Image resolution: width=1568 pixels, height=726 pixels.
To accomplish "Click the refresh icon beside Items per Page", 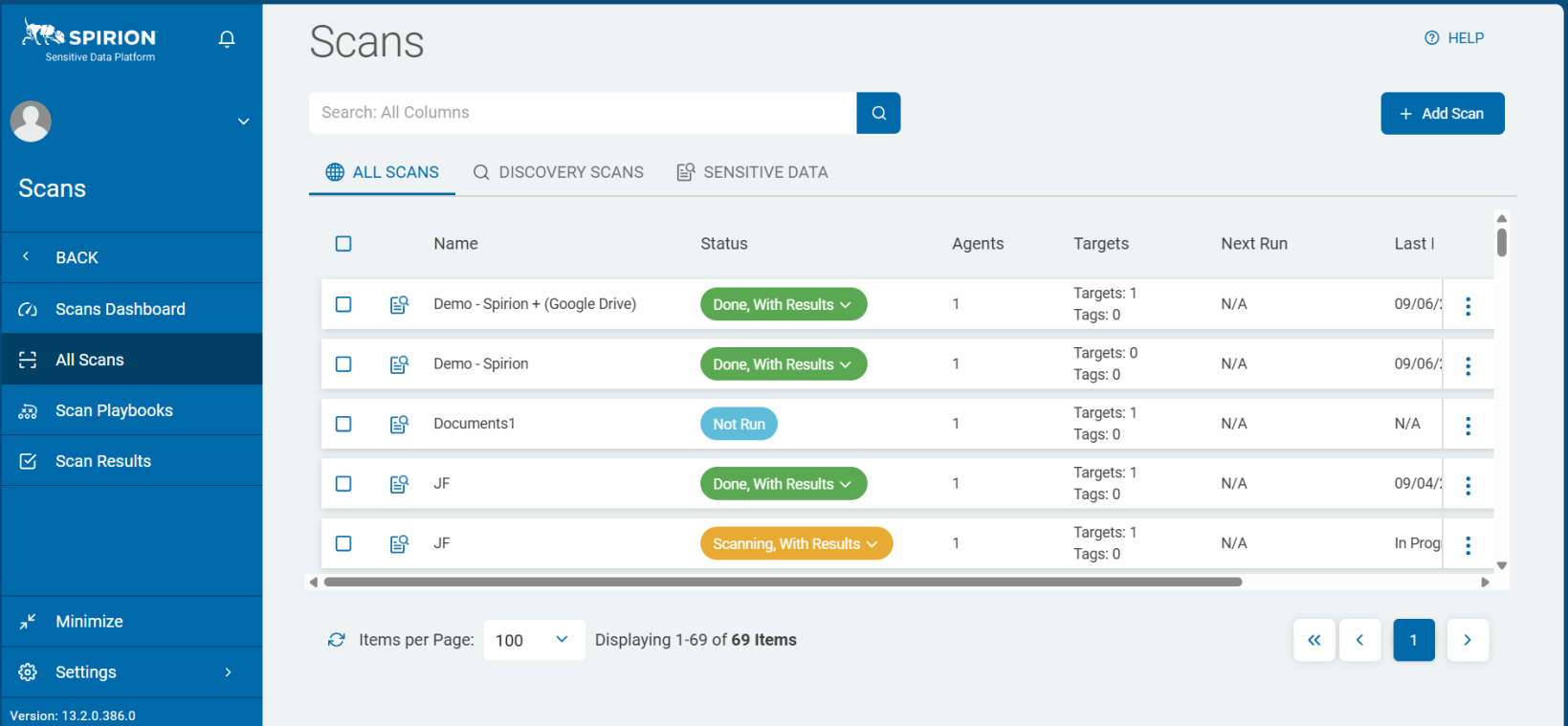I will [x=336, y=640].
